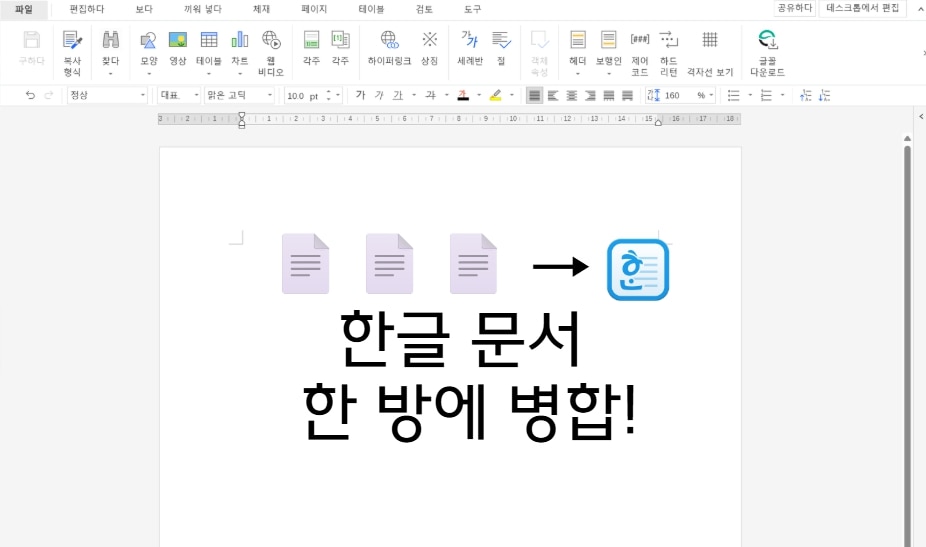Undo the last action with the undo arrow
This screenshot has height=547, width=926.
coord(30,95)
